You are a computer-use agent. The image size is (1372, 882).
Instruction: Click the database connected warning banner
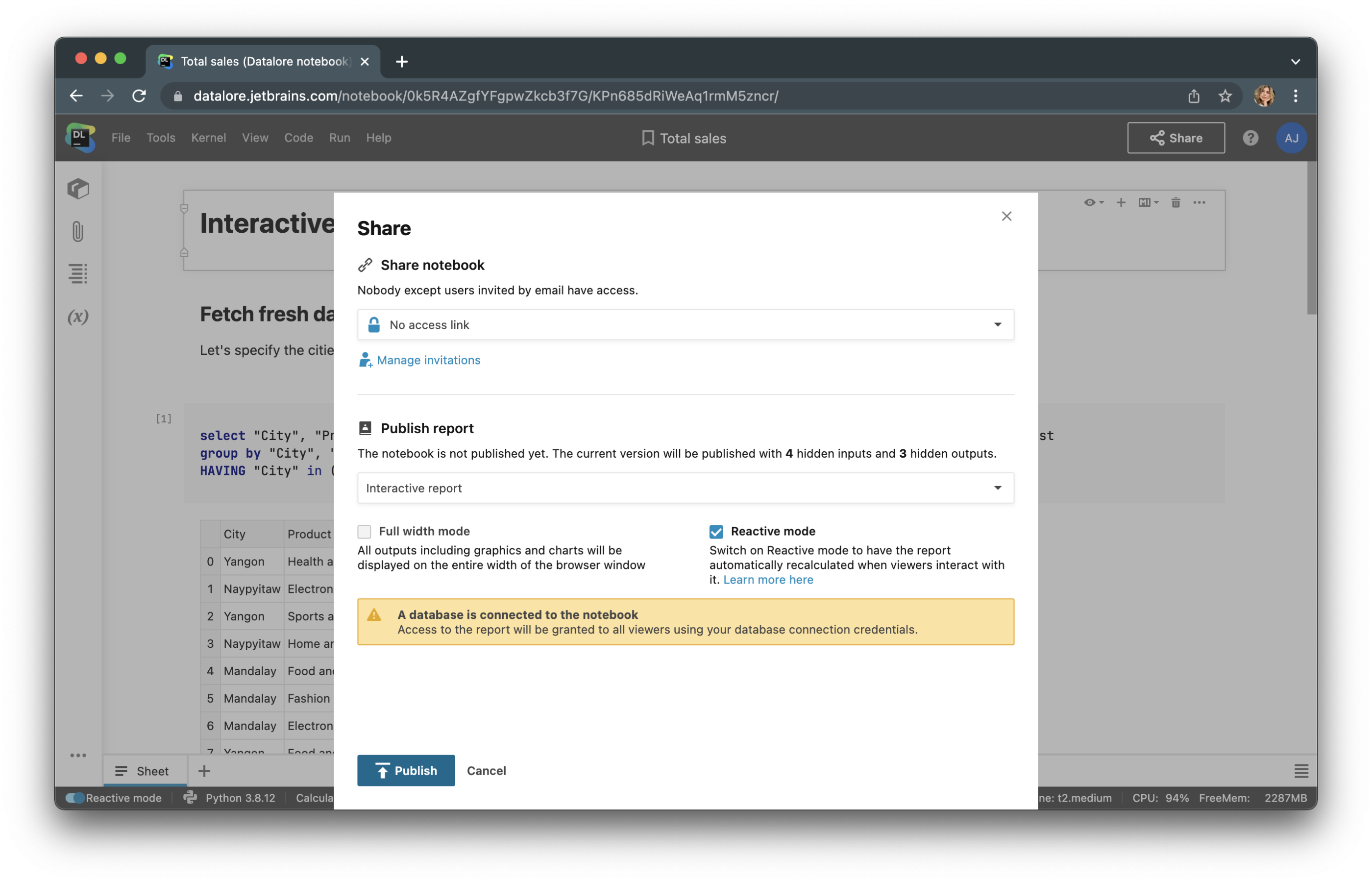tap(686, 622)
